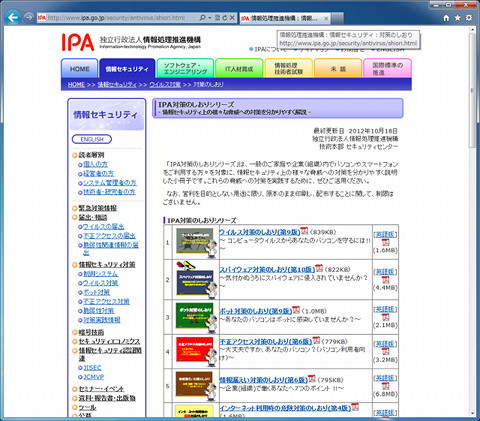Click PDF icon beside ボット対策のしおり
Screen dimensions: 480x421
click(x=296, y=310)
